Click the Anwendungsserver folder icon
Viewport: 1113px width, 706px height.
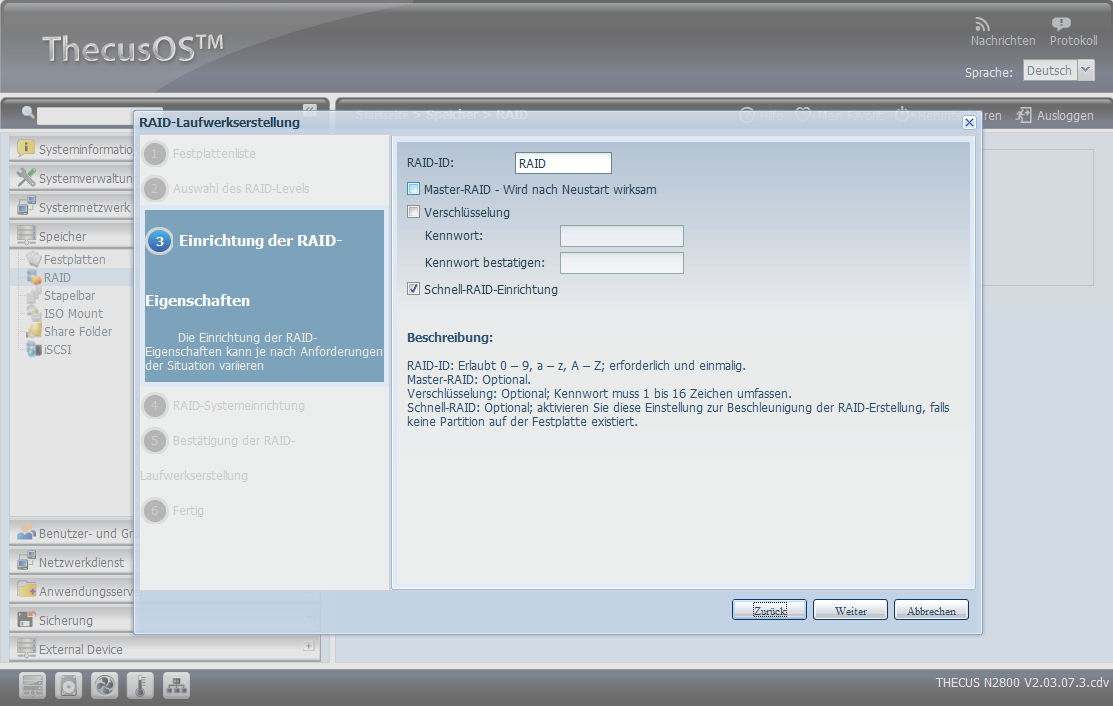click(x=26, y=590)
